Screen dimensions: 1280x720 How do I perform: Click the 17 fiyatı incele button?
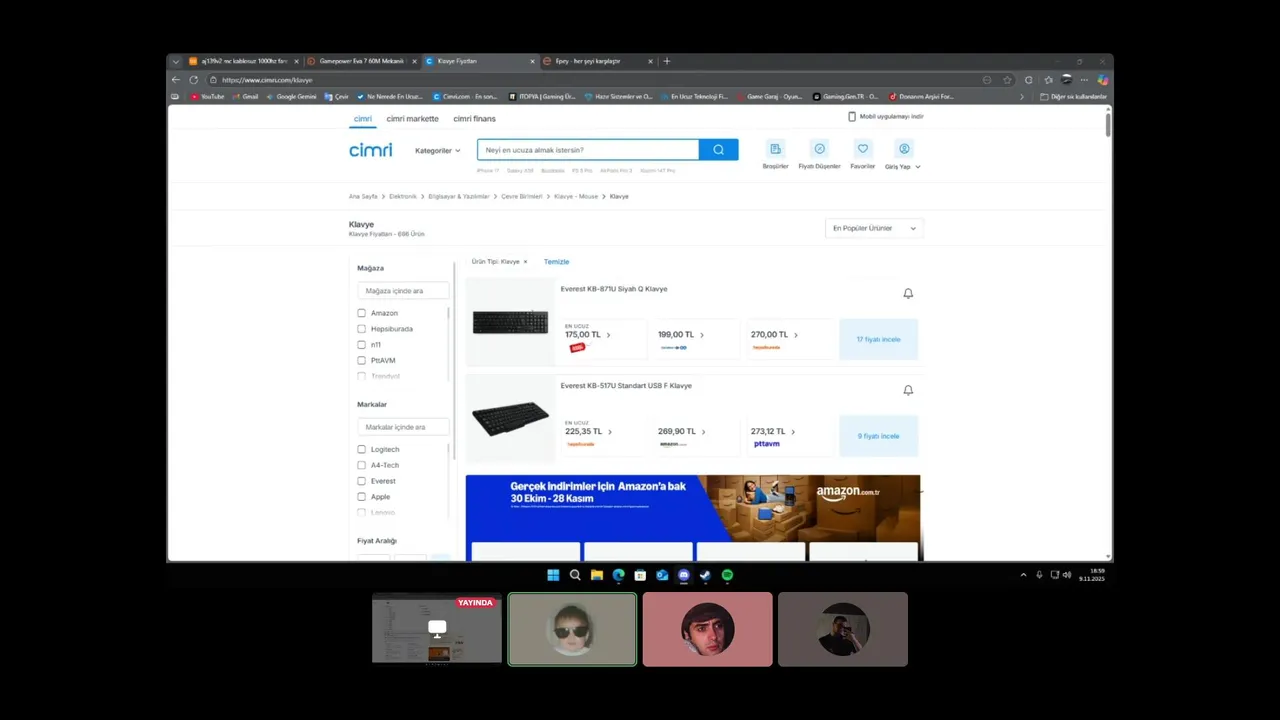pyautogui.click(x=879, y=339)
